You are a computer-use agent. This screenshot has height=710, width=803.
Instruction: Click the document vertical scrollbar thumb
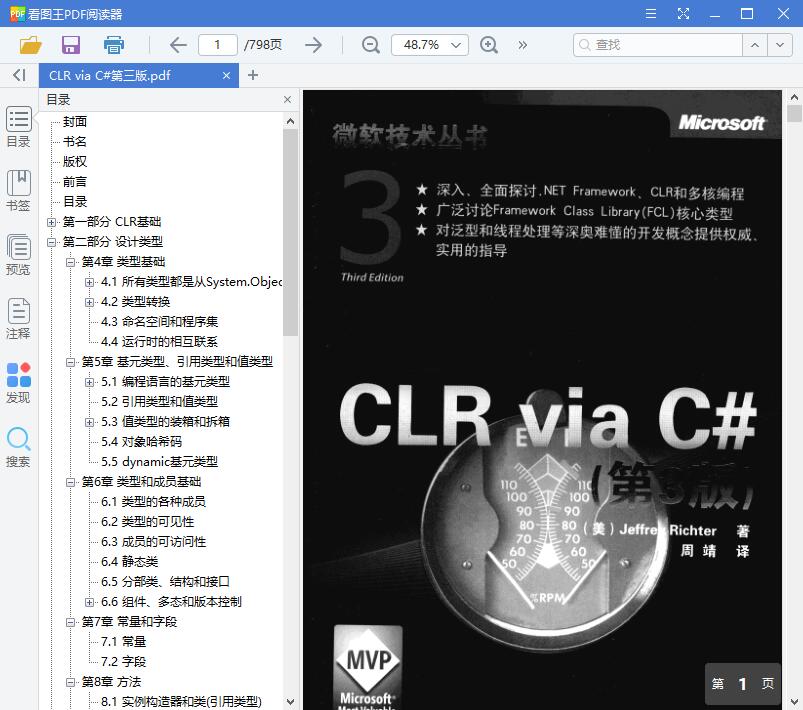(x=794, y=113)
